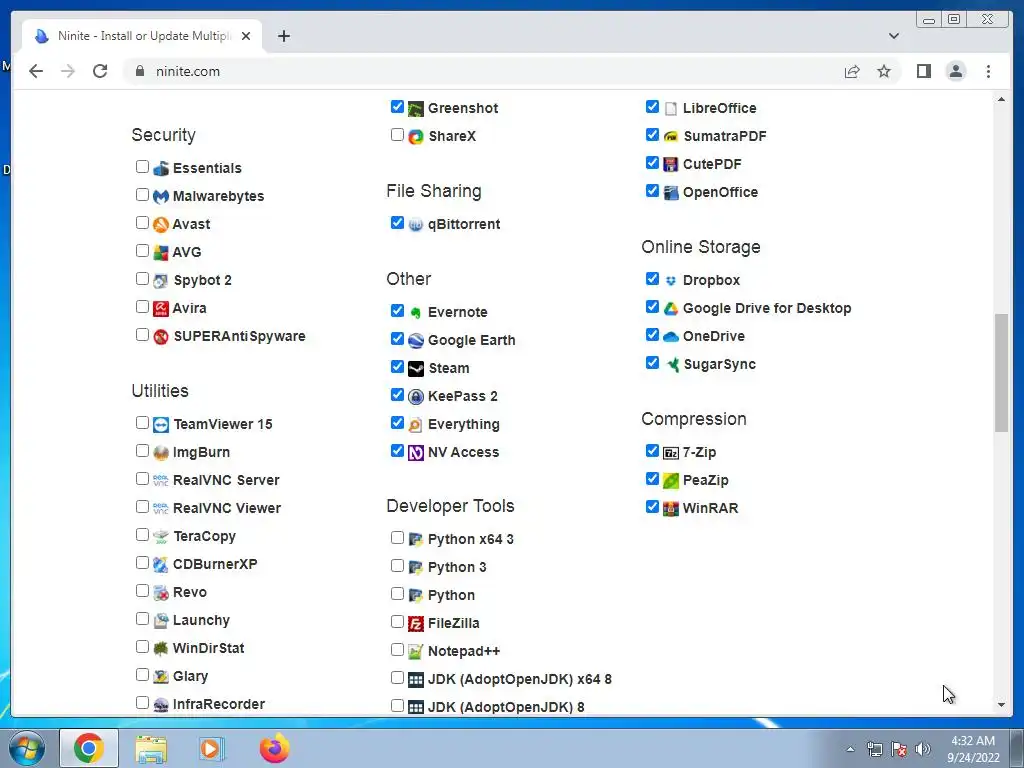This screenshot has width=1024, height=768.
Task: Uncheck the CutePDF checkbox
Action: click(x=652, y=163)
